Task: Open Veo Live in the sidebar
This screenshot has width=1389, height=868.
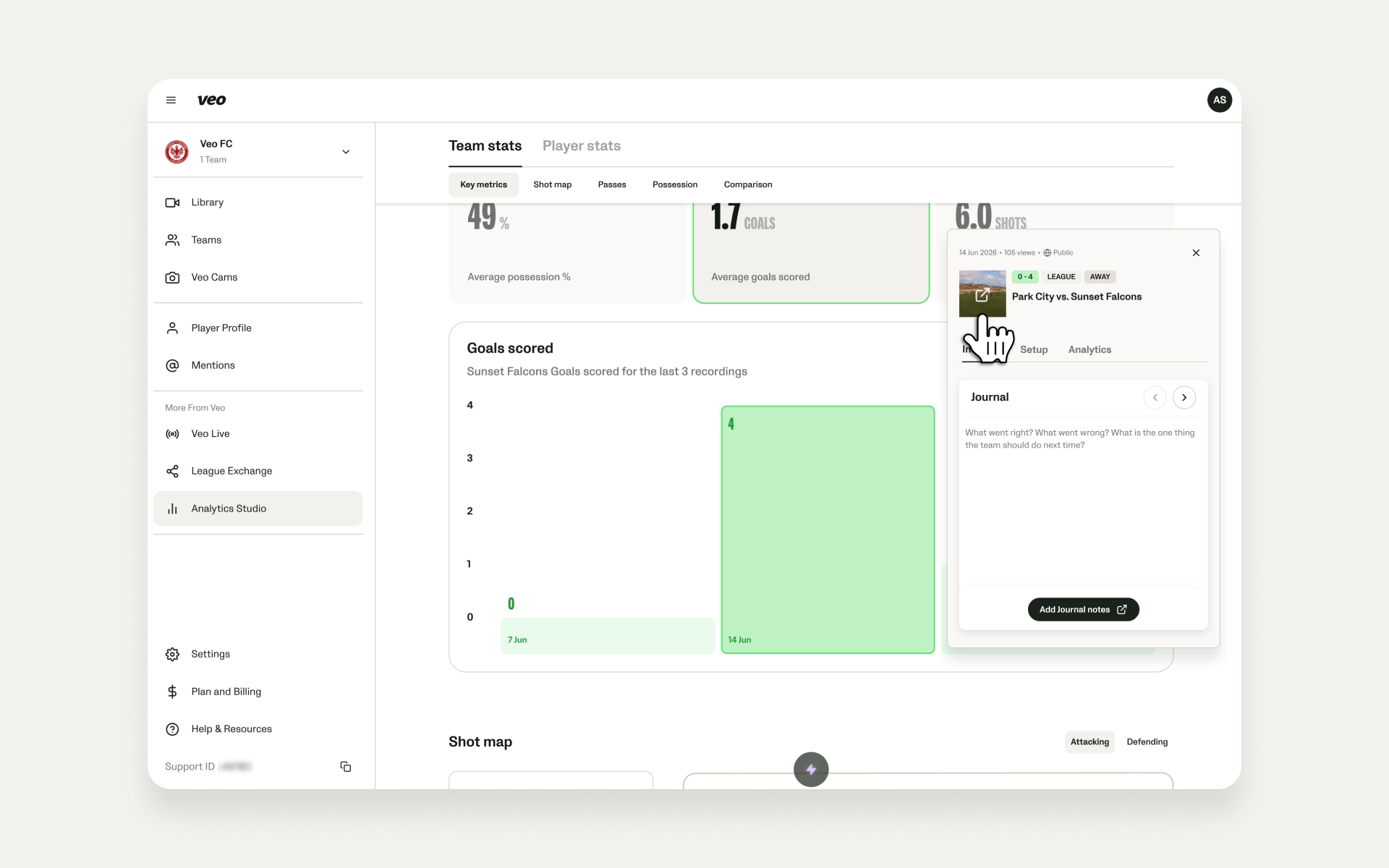Action: tap(258, 434)
